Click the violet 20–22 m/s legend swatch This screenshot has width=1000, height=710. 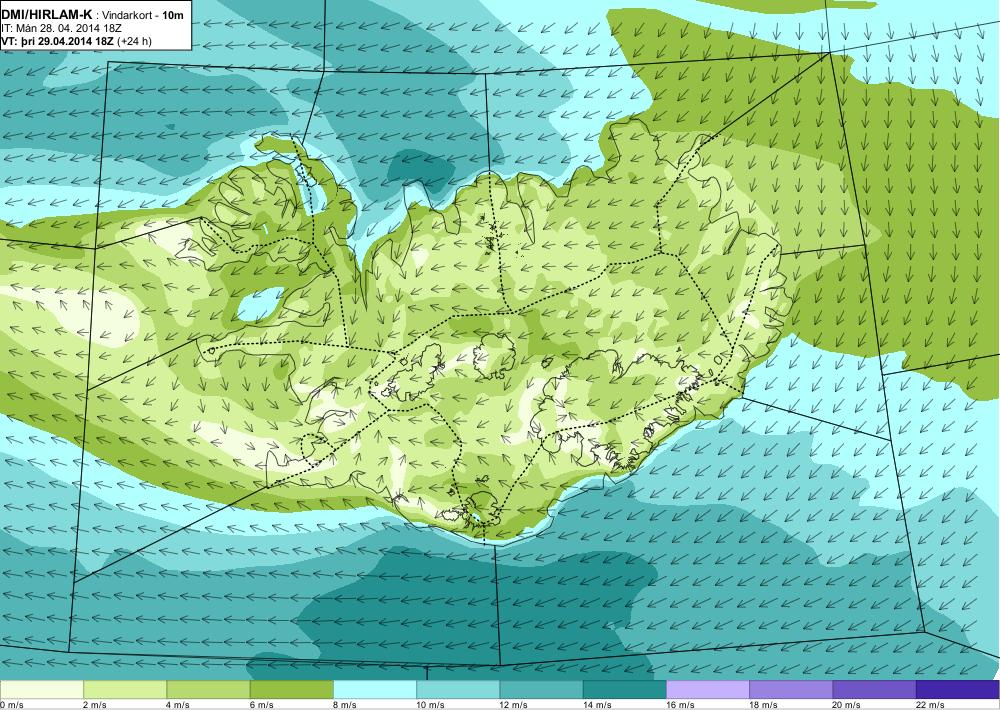(874, 690)
